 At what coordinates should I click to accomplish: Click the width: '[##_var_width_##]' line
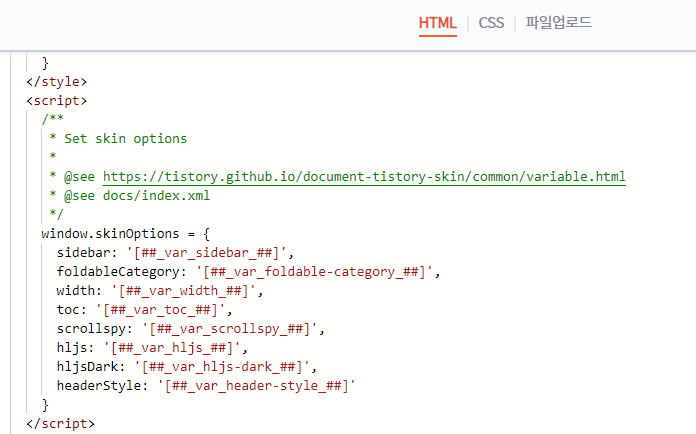(160, 291)
